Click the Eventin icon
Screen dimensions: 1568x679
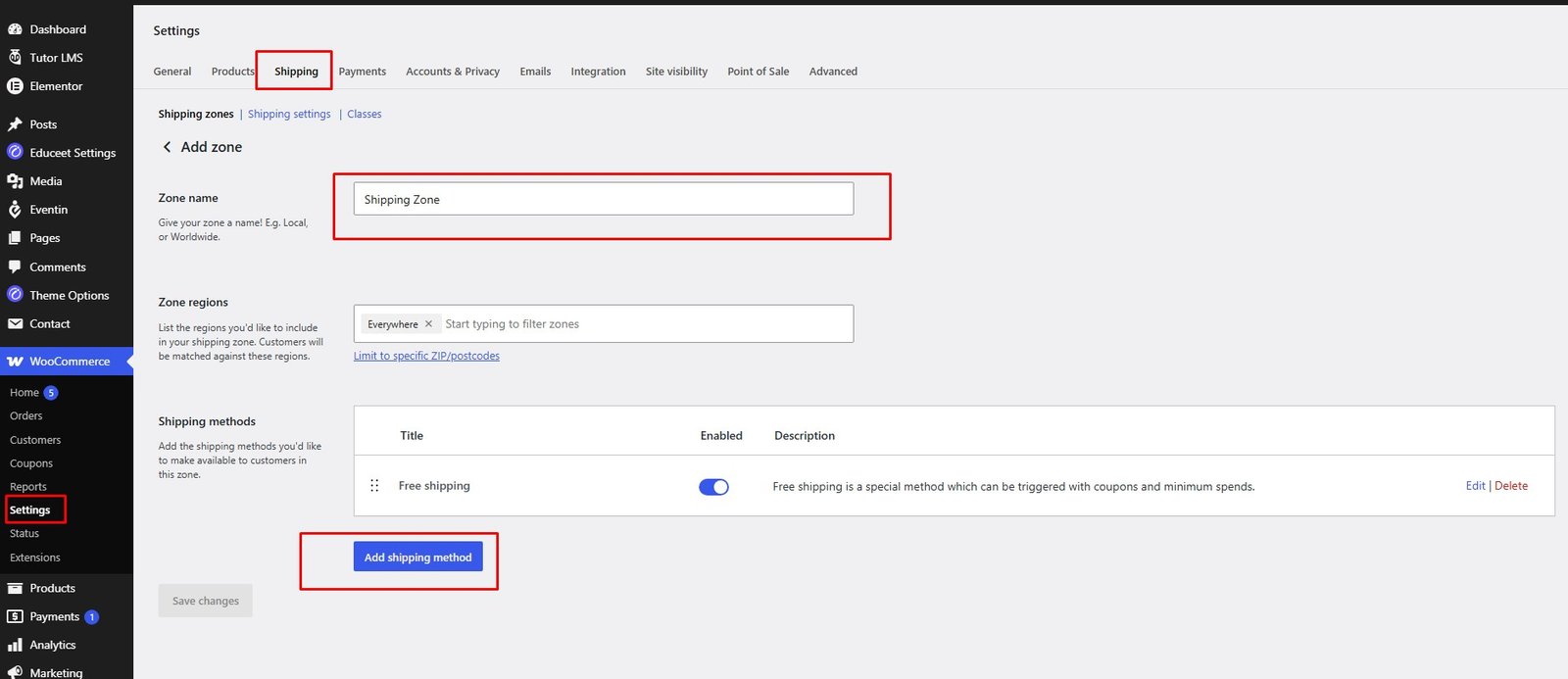(15, 210)
